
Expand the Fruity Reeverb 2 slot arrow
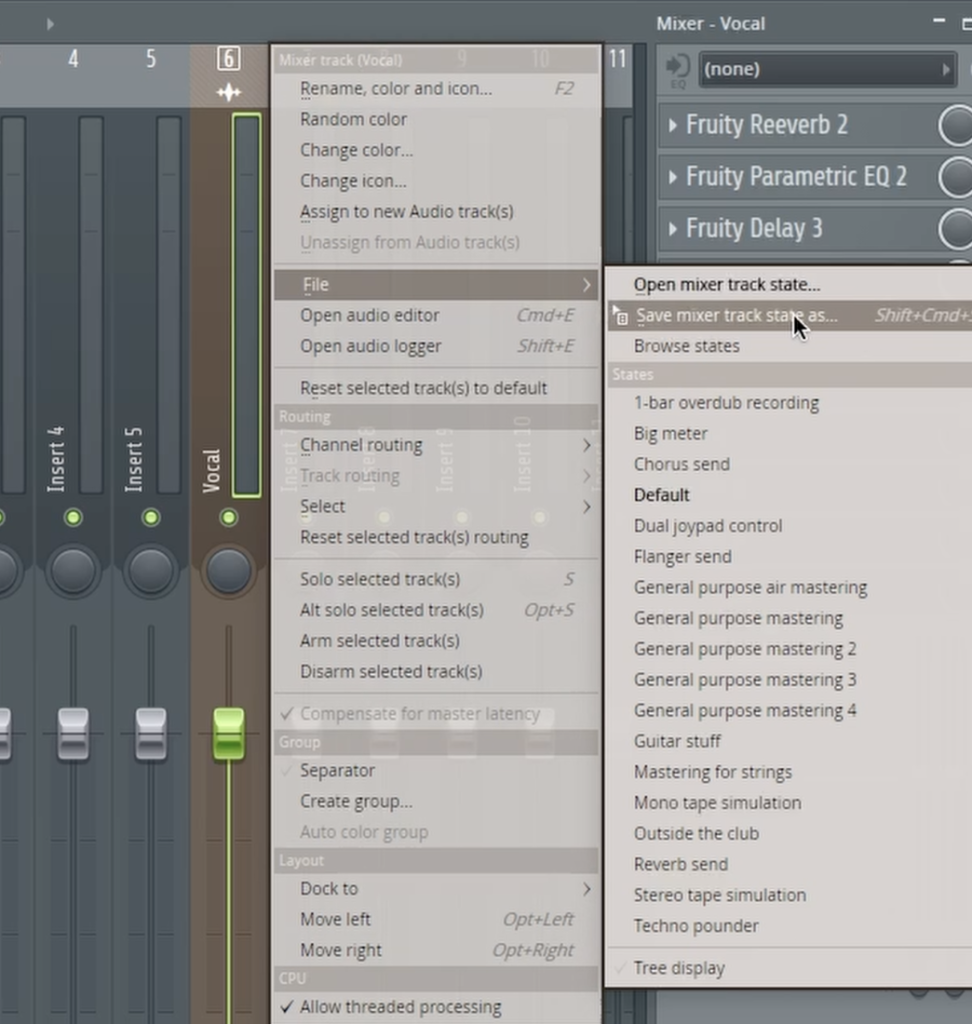point(673,125)
